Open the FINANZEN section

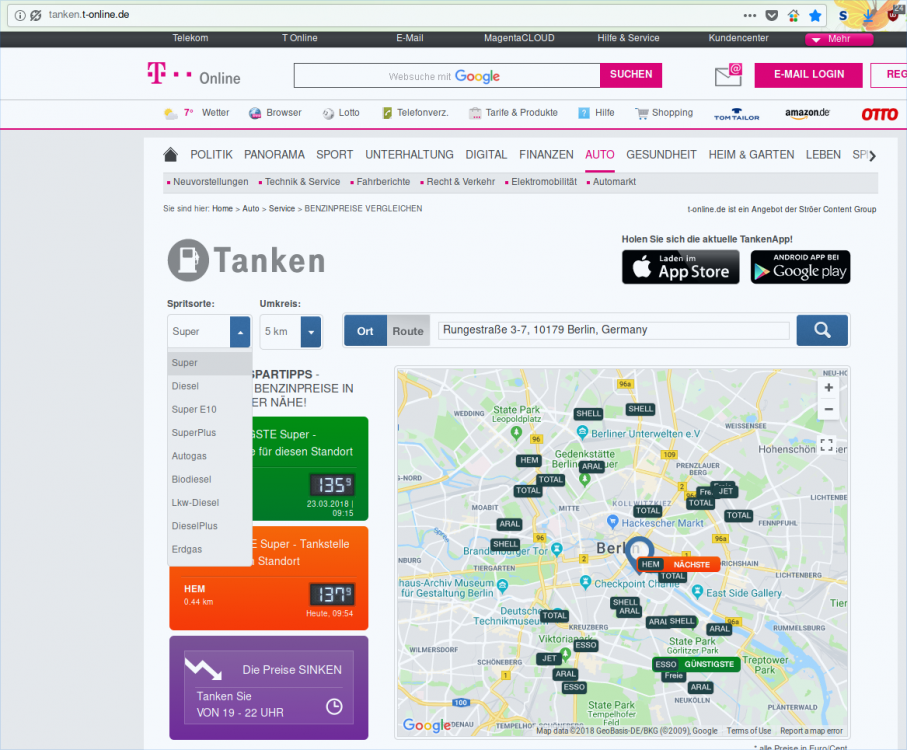coord(546,154)
